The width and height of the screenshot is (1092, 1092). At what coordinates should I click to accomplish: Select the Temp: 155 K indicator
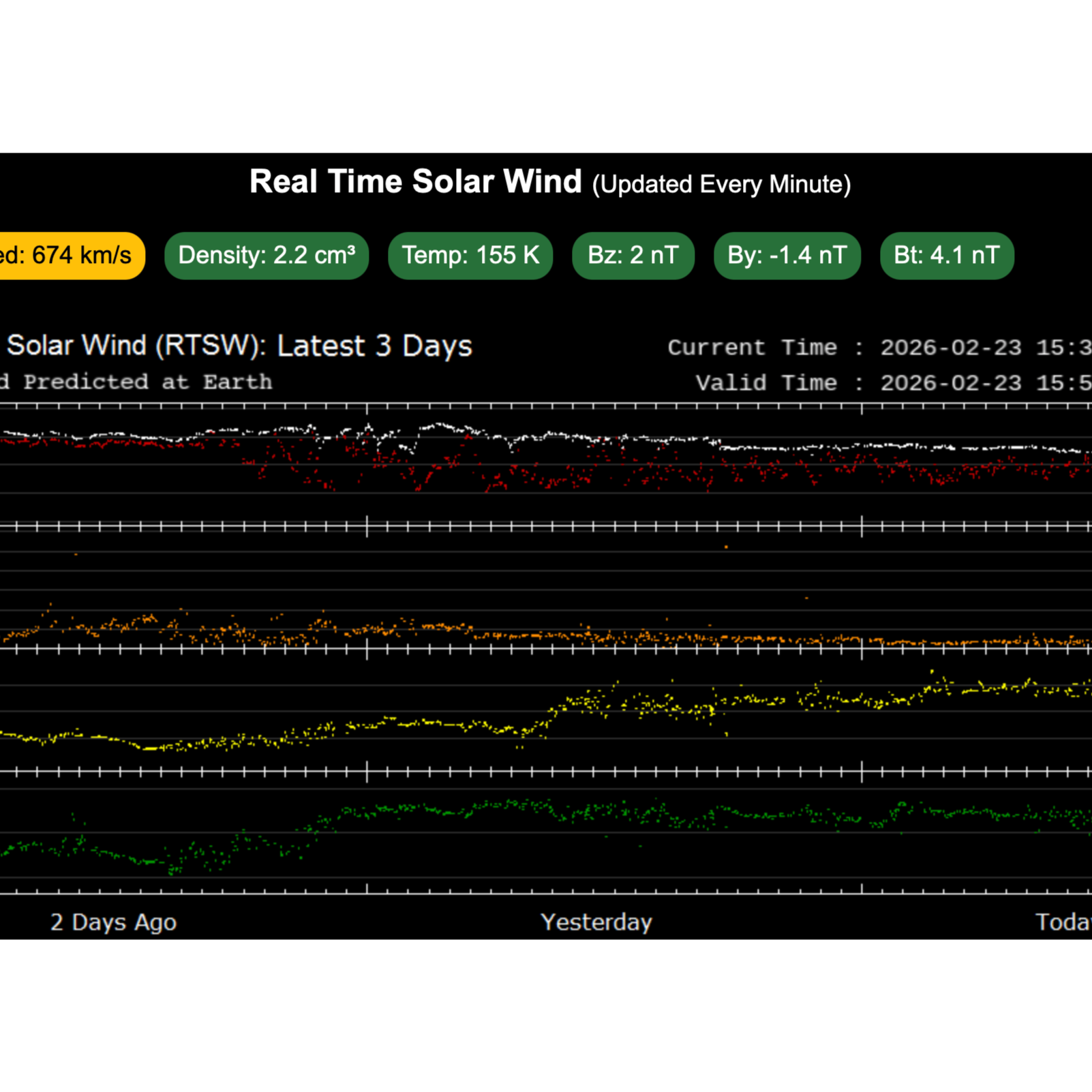pyautogui.click(x=470, y=256)
